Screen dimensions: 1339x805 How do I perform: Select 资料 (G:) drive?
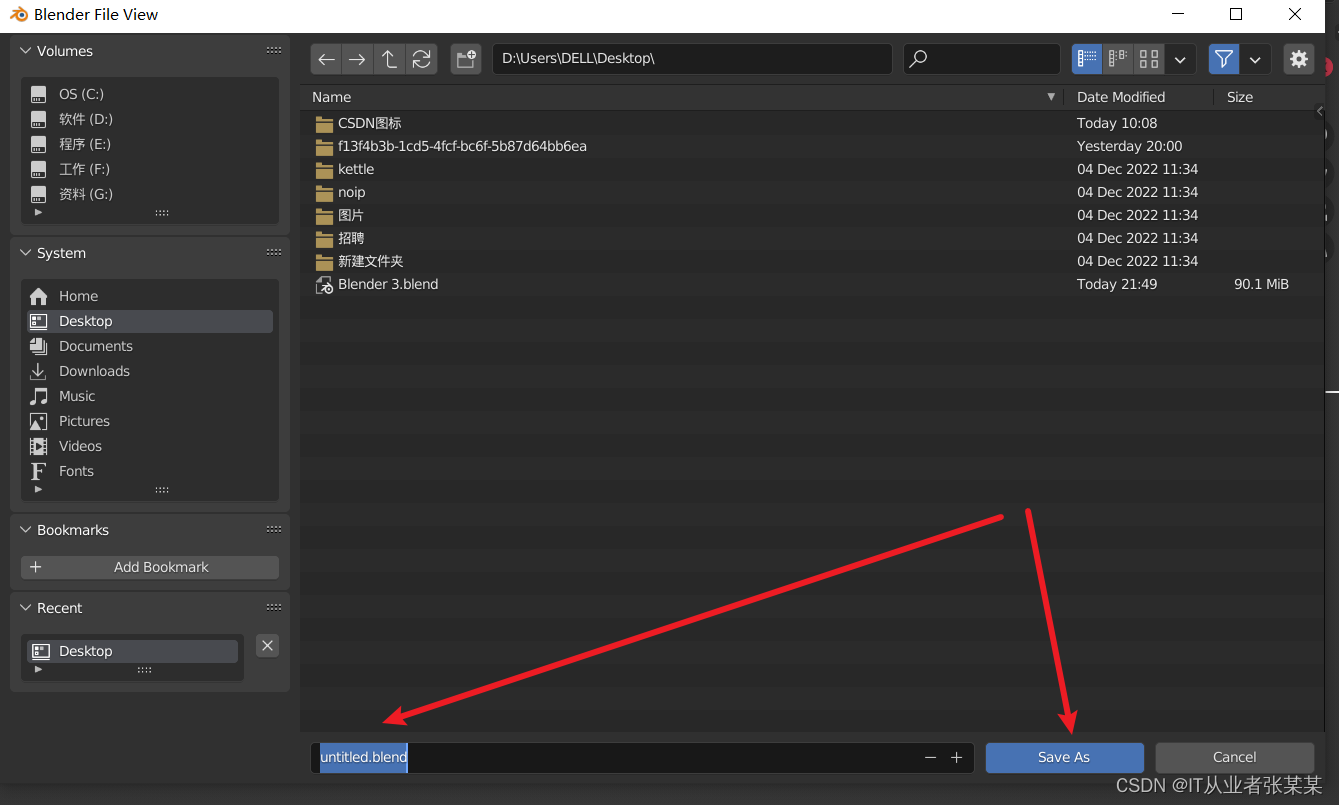click(150, 194)
